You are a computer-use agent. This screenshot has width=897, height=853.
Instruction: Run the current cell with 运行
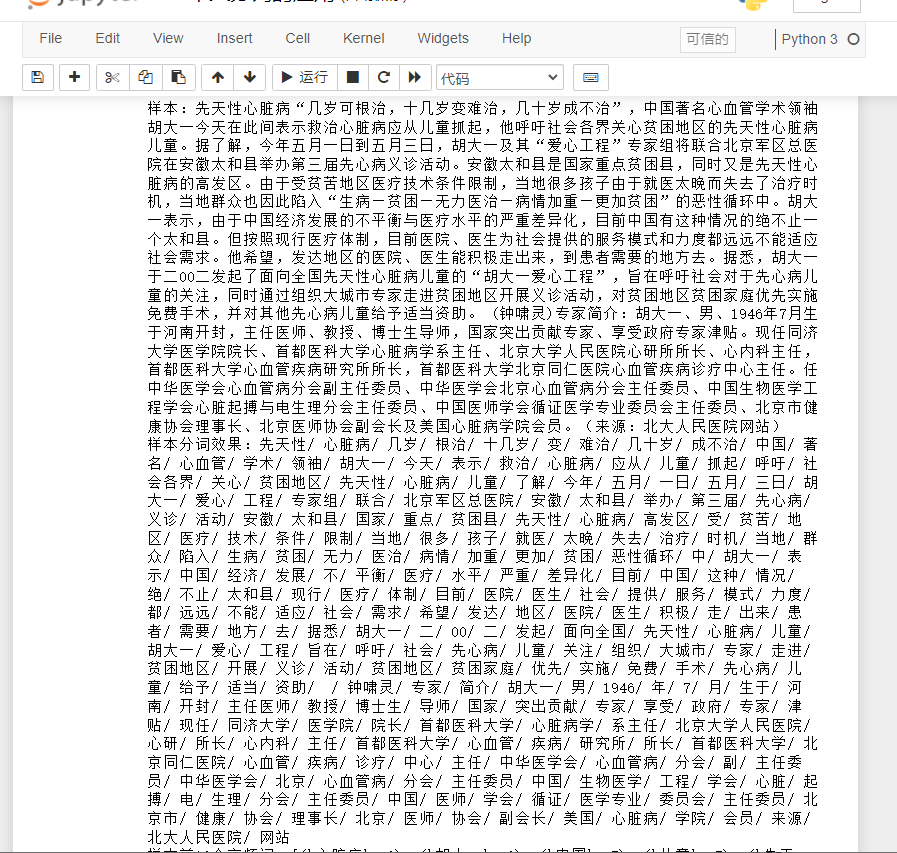[305, 77]
